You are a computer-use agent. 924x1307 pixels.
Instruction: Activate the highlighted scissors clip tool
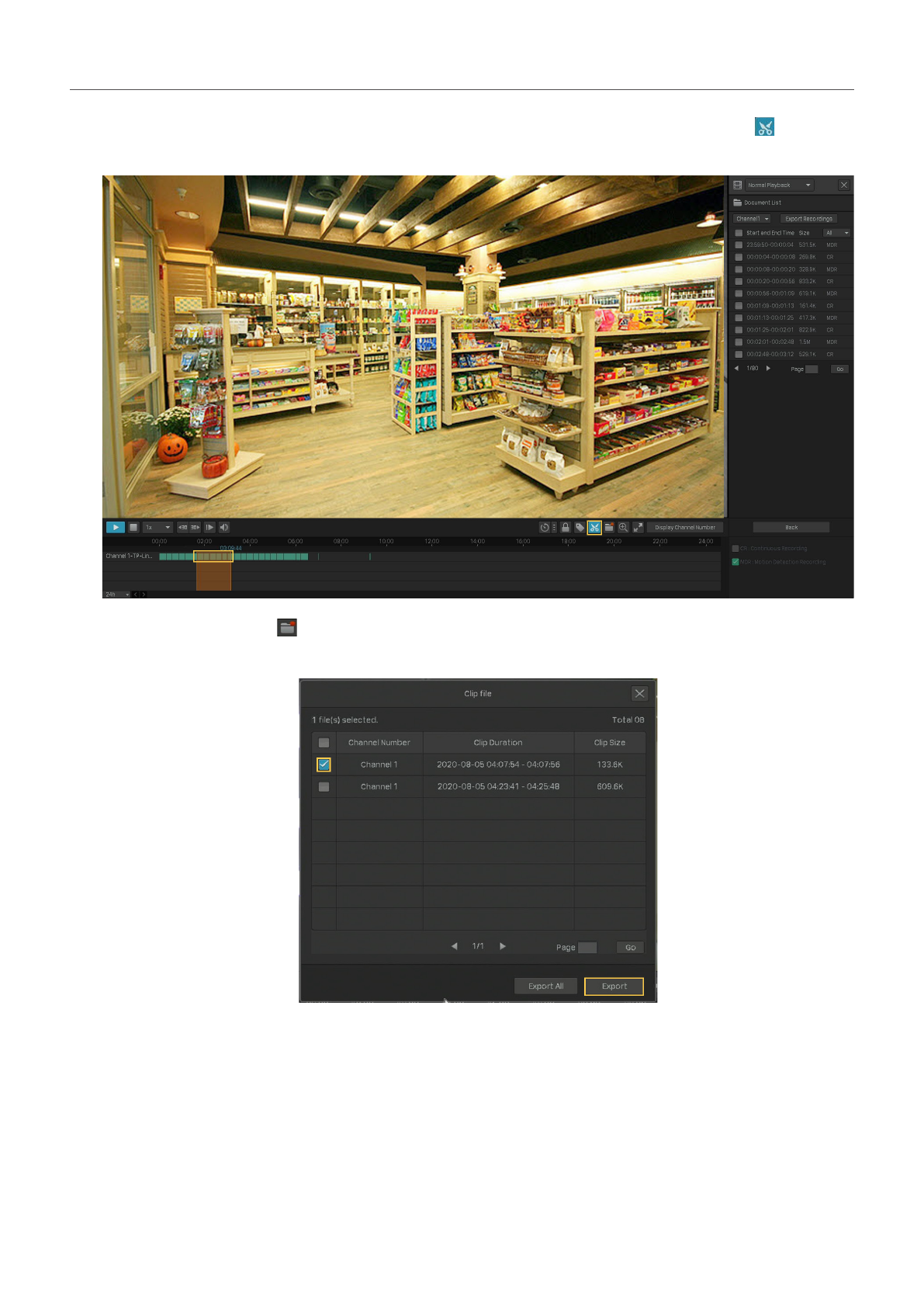pyautogui.click(x=594, y=528)
